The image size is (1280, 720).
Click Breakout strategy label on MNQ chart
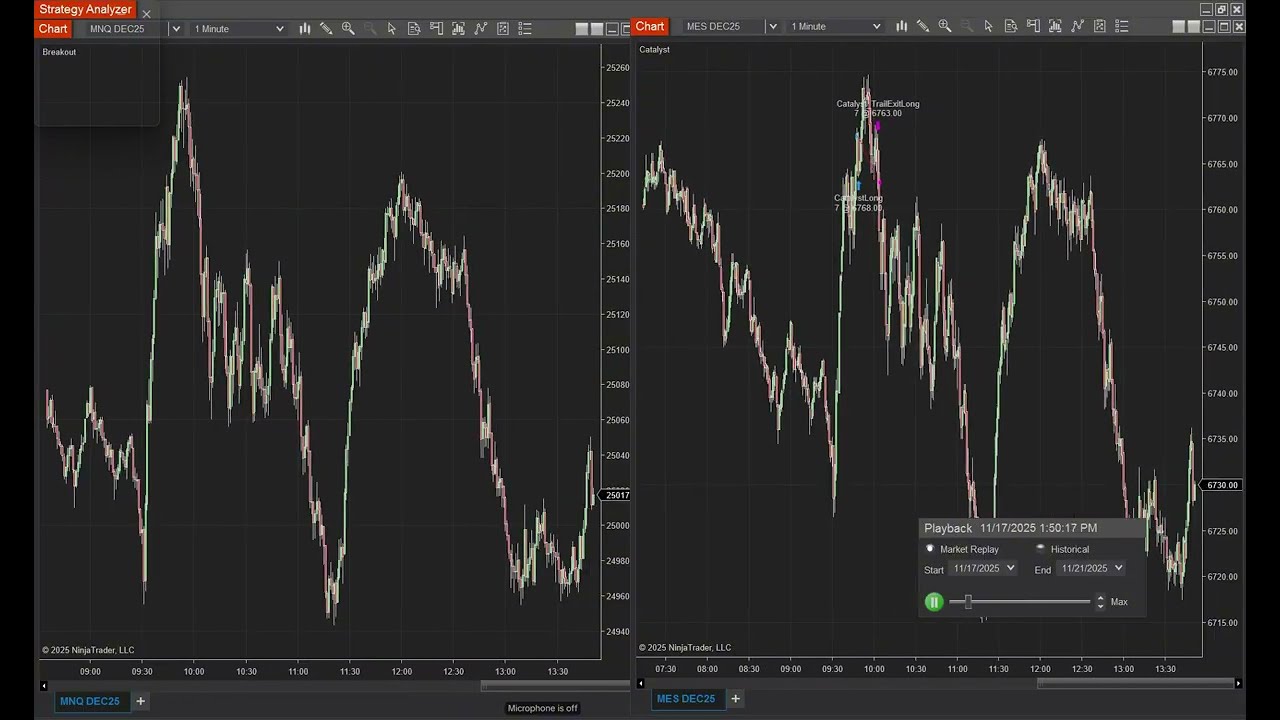point(59,52)
